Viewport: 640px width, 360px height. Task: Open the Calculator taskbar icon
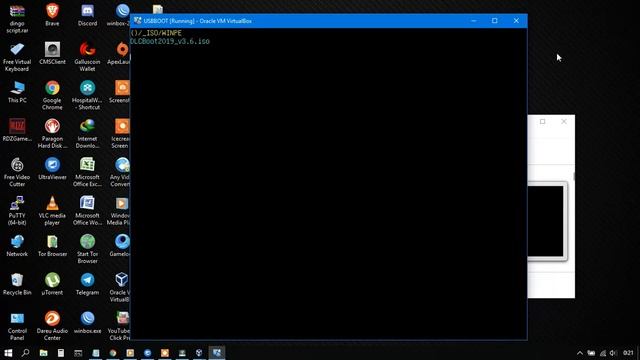click(61, 353)
